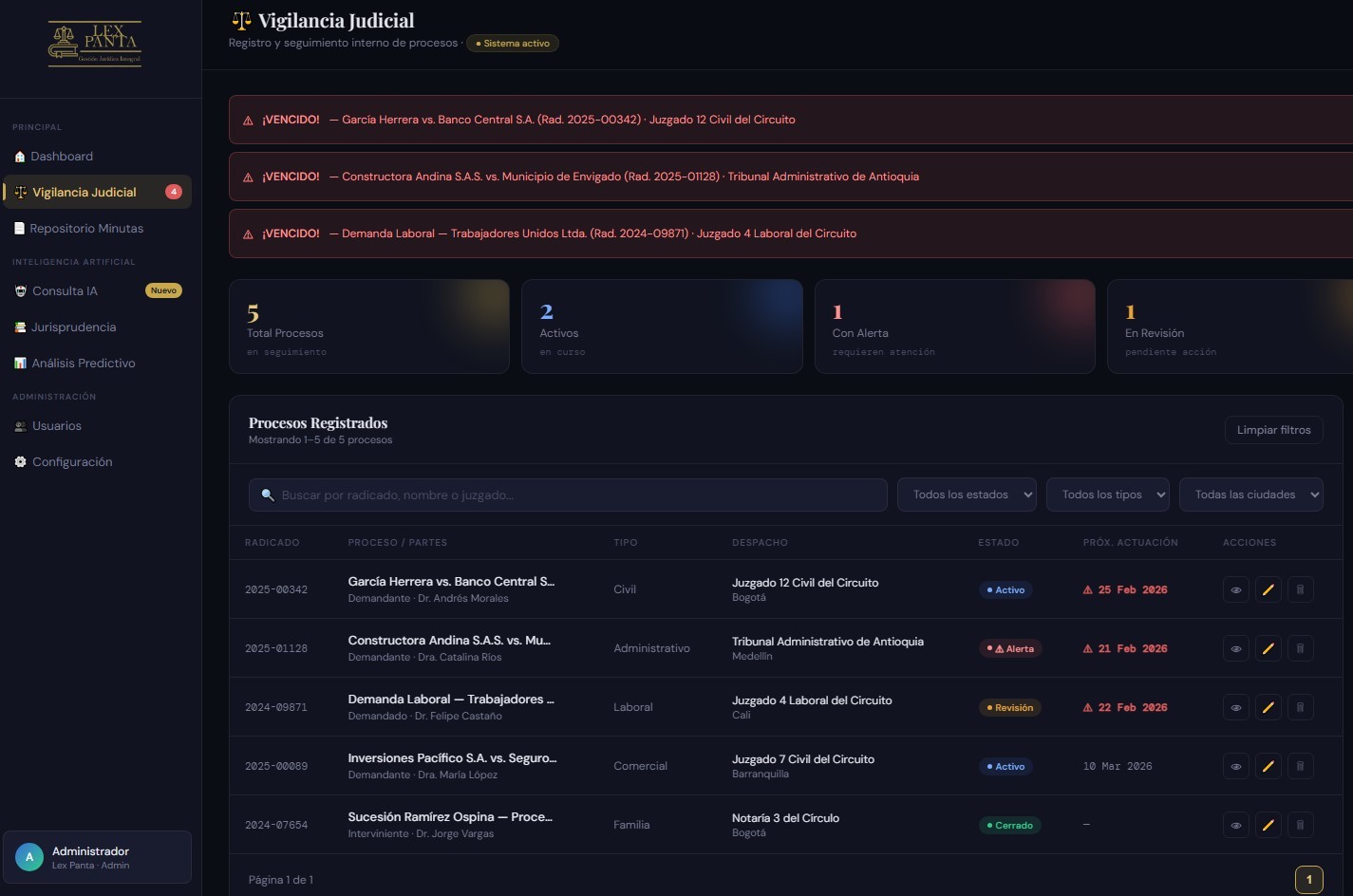Click Limpiar filtros button
Screen dimensions: 1353x896
click(1273, 430)
